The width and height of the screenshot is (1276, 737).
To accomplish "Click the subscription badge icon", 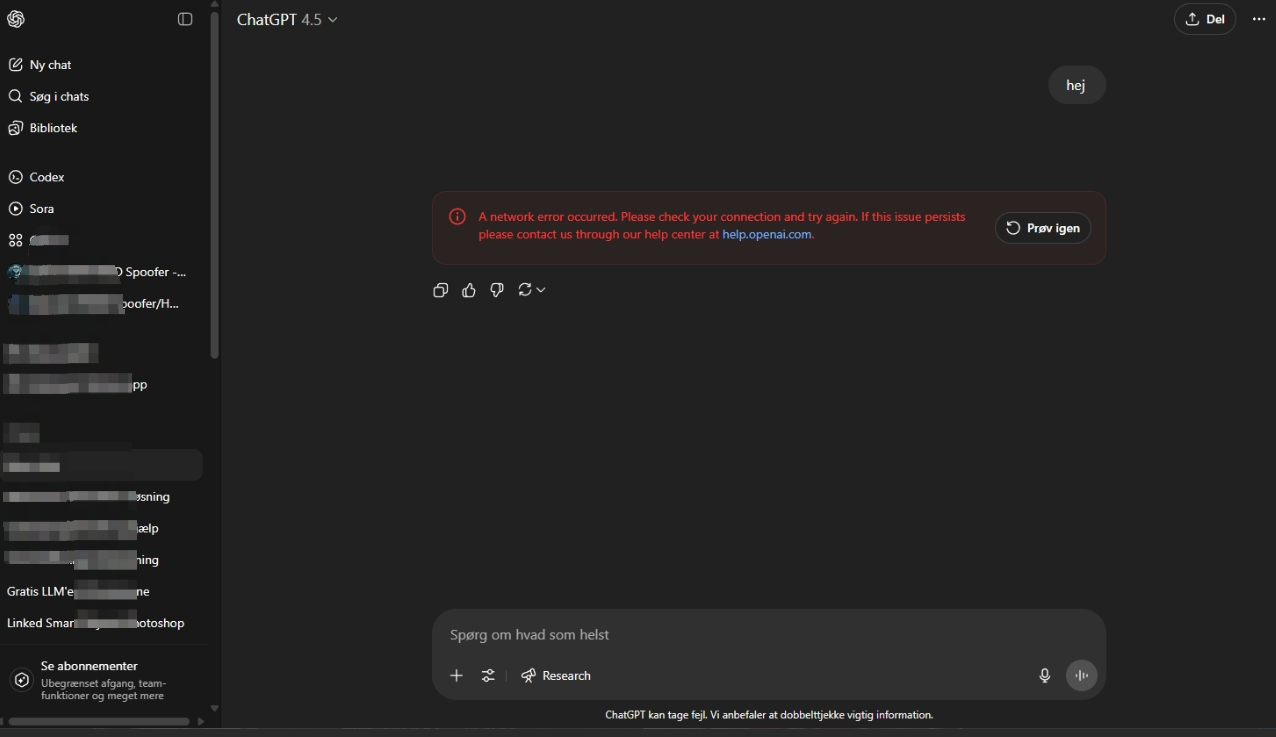I will pyautogui.click(x=21, y=680).
